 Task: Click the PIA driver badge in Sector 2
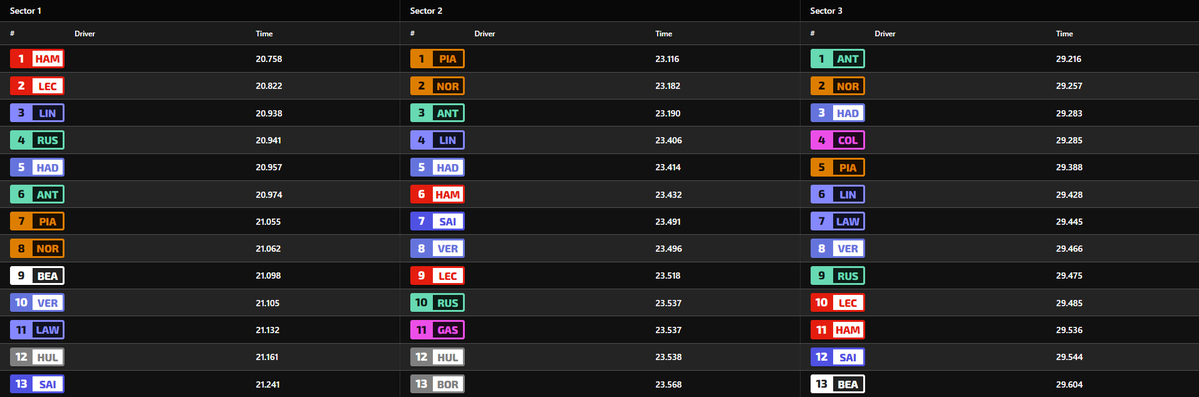437,59
